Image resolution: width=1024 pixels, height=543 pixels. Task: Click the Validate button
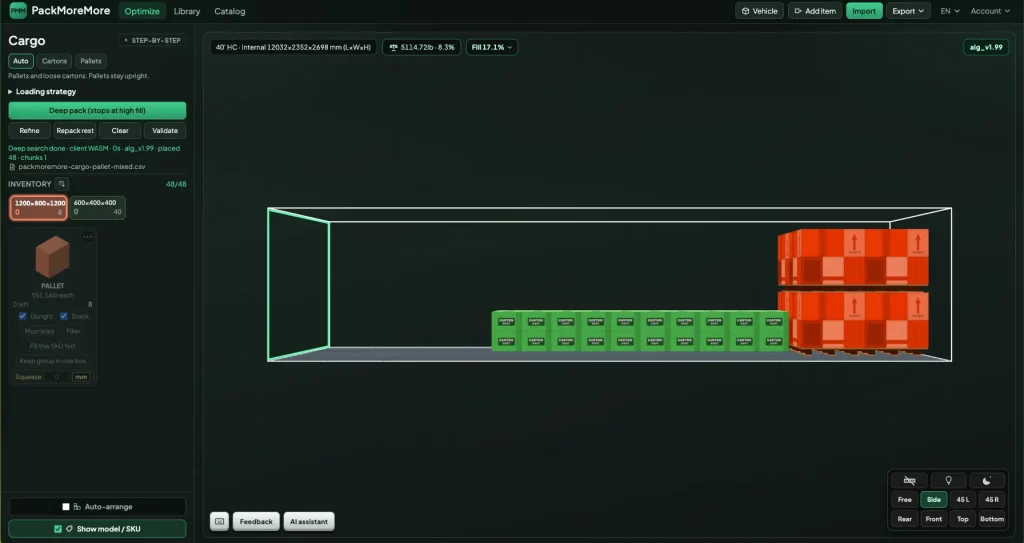click(165, 131)
